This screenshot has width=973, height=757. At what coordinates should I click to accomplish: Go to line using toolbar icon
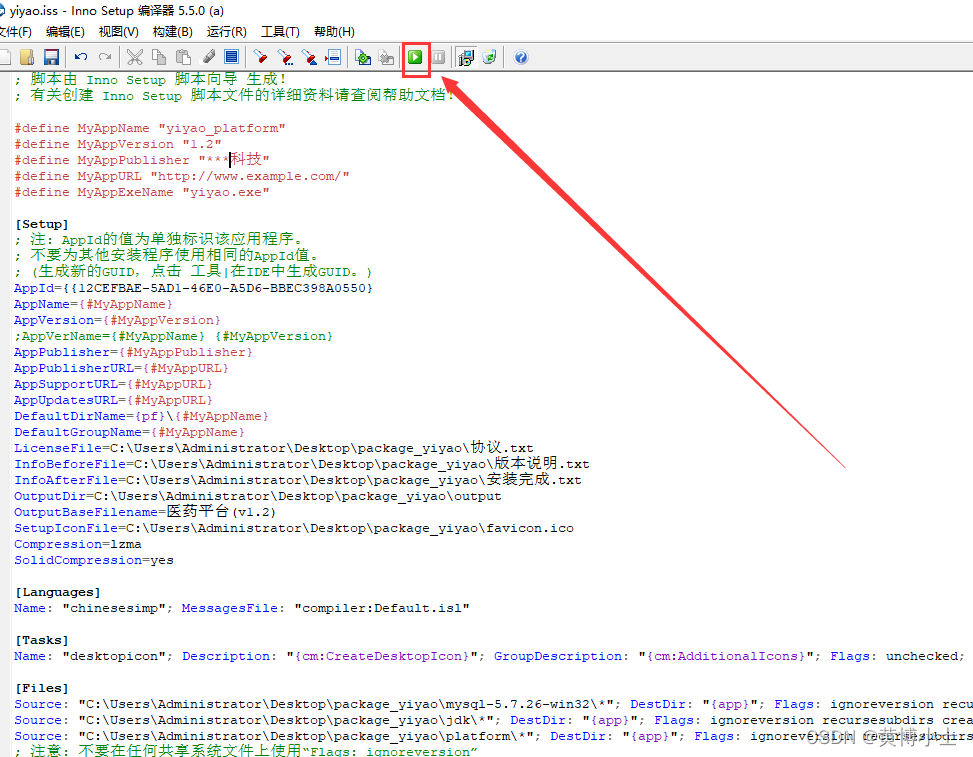(x=333, y=57)
